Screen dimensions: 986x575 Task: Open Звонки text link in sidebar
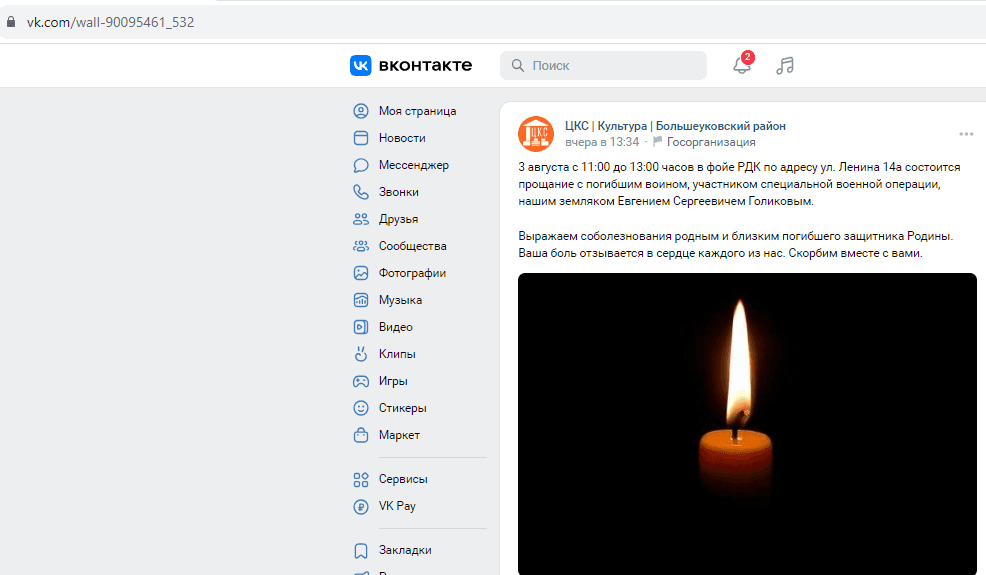tap(399, 193)
